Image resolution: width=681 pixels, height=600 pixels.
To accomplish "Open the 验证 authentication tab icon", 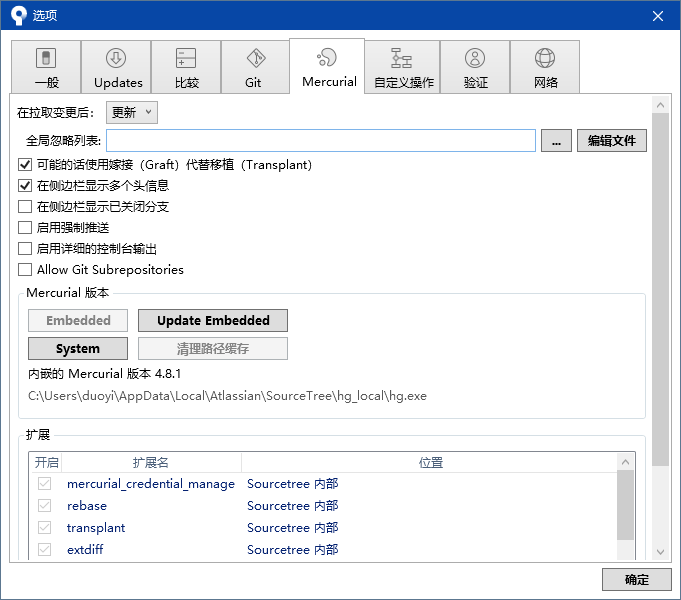I will coord(475,58).
